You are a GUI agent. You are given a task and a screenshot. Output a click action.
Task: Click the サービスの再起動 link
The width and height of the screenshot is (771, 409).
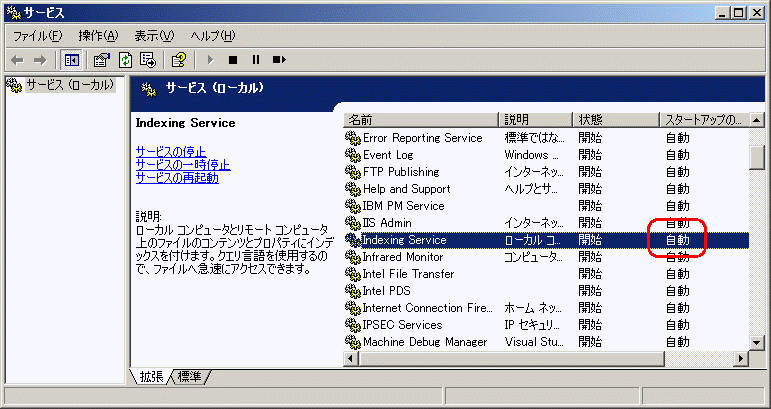click(177, 178)
